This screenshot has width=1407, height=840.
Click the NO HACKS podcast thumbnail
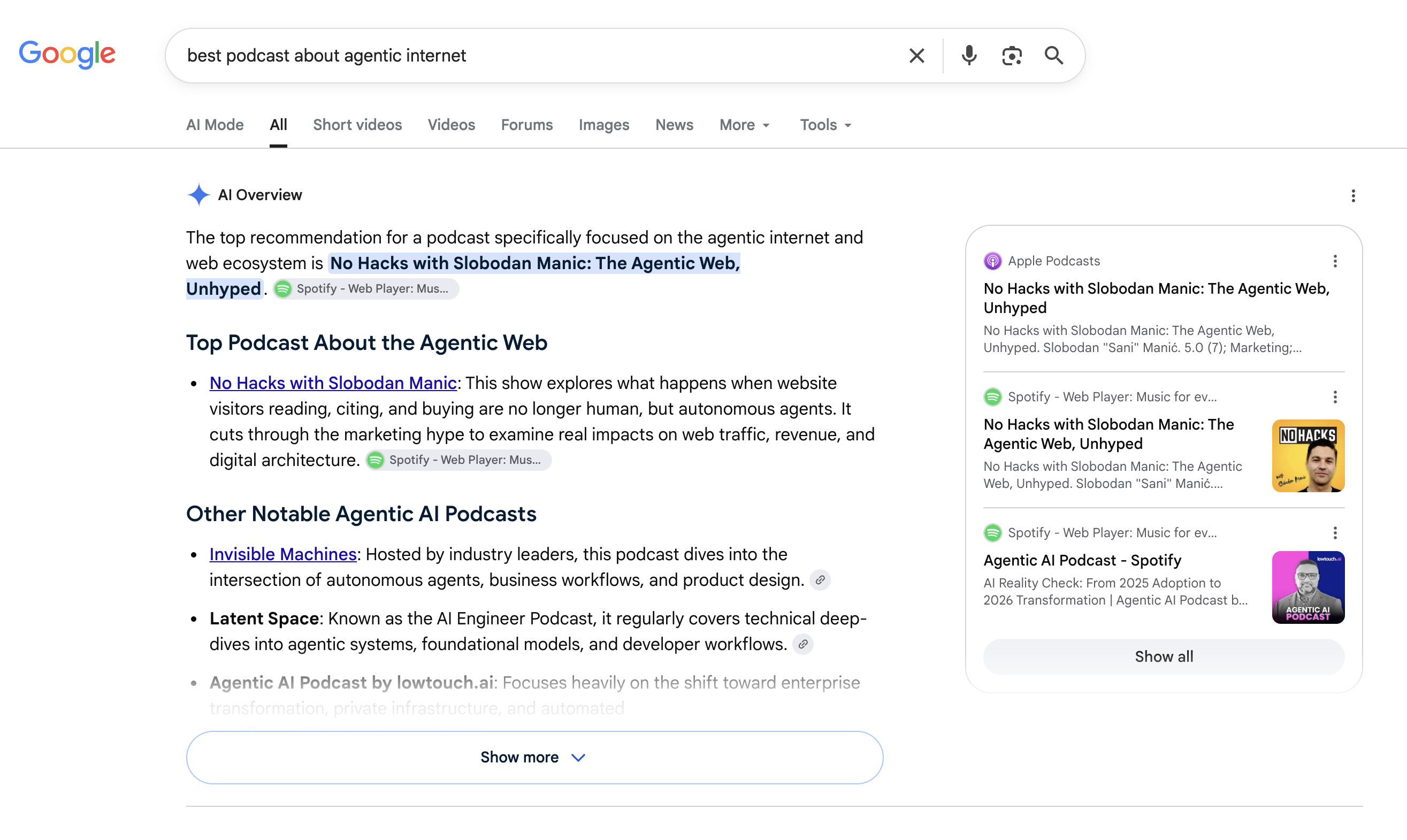tap(1308, 456)
